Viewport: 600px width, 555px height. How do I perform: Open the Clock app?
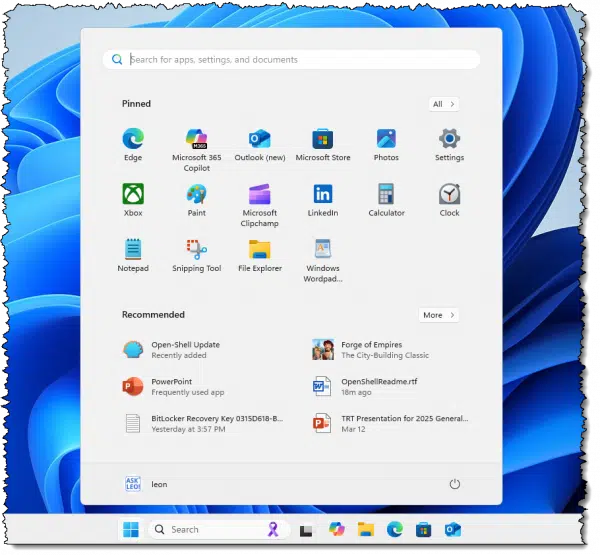point(449,200)
